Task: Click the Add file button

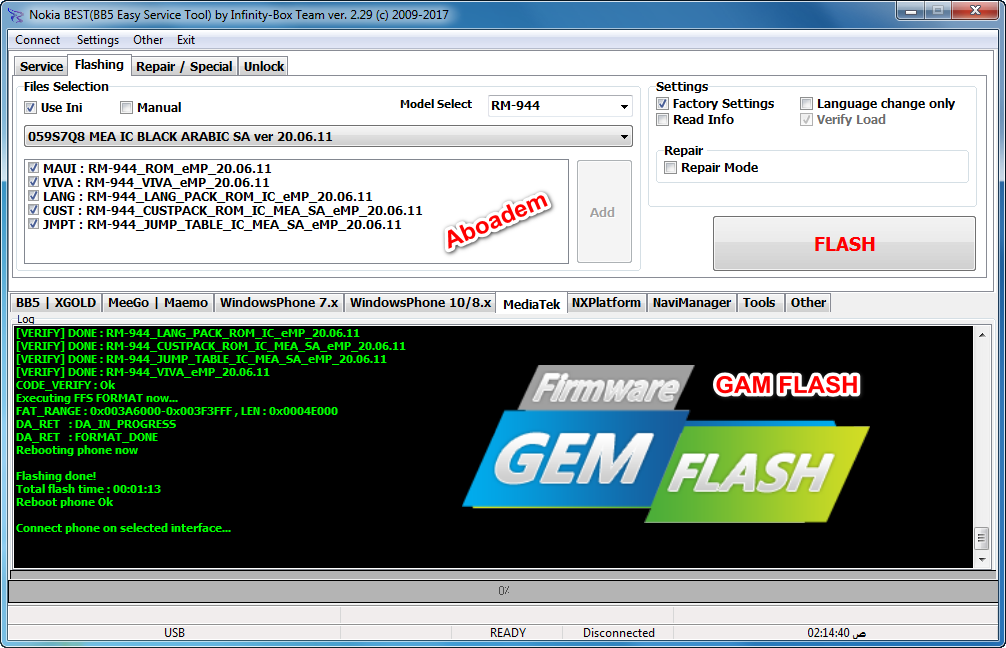Action: pyautogui.click(x=604, y=212)
